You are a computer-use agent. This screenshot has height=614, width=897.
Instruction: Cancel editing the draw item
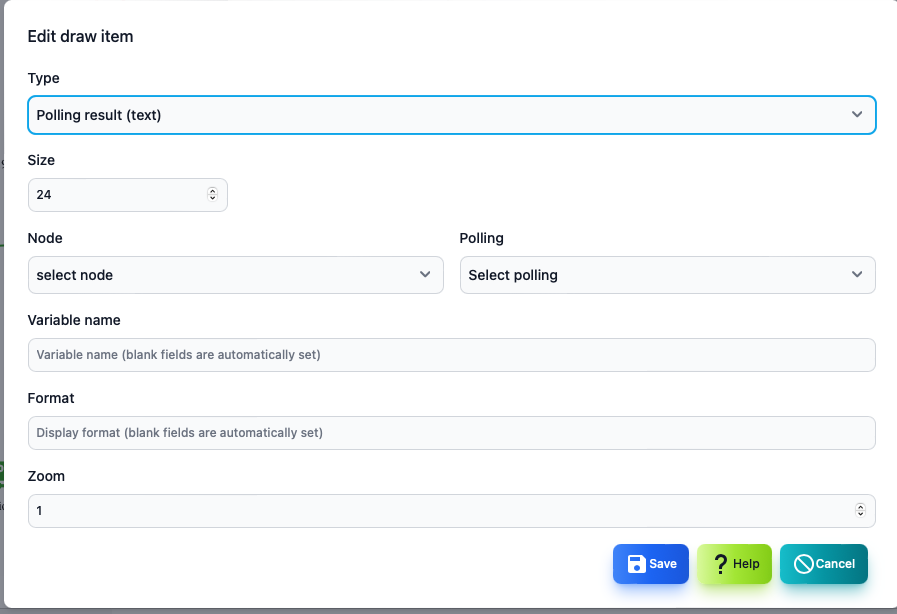click(x=824, y=564)
